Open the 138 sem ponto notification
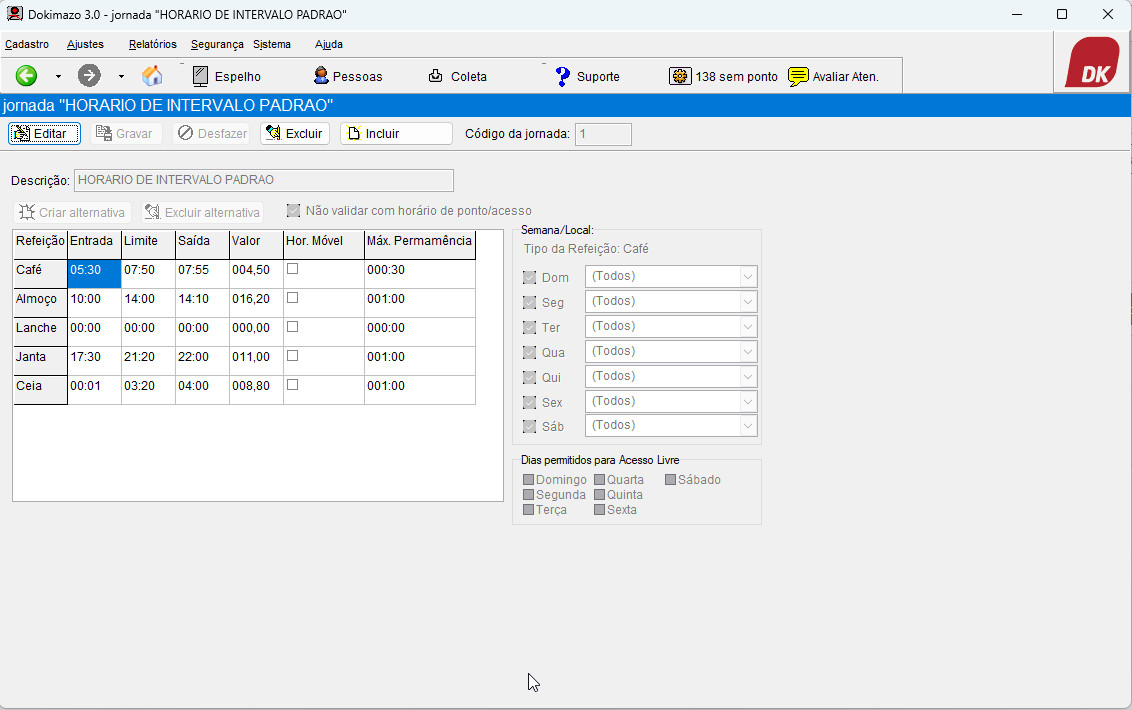Image resolution: width=1132 pixels, height=710 pixels. (x=724, y=76)
